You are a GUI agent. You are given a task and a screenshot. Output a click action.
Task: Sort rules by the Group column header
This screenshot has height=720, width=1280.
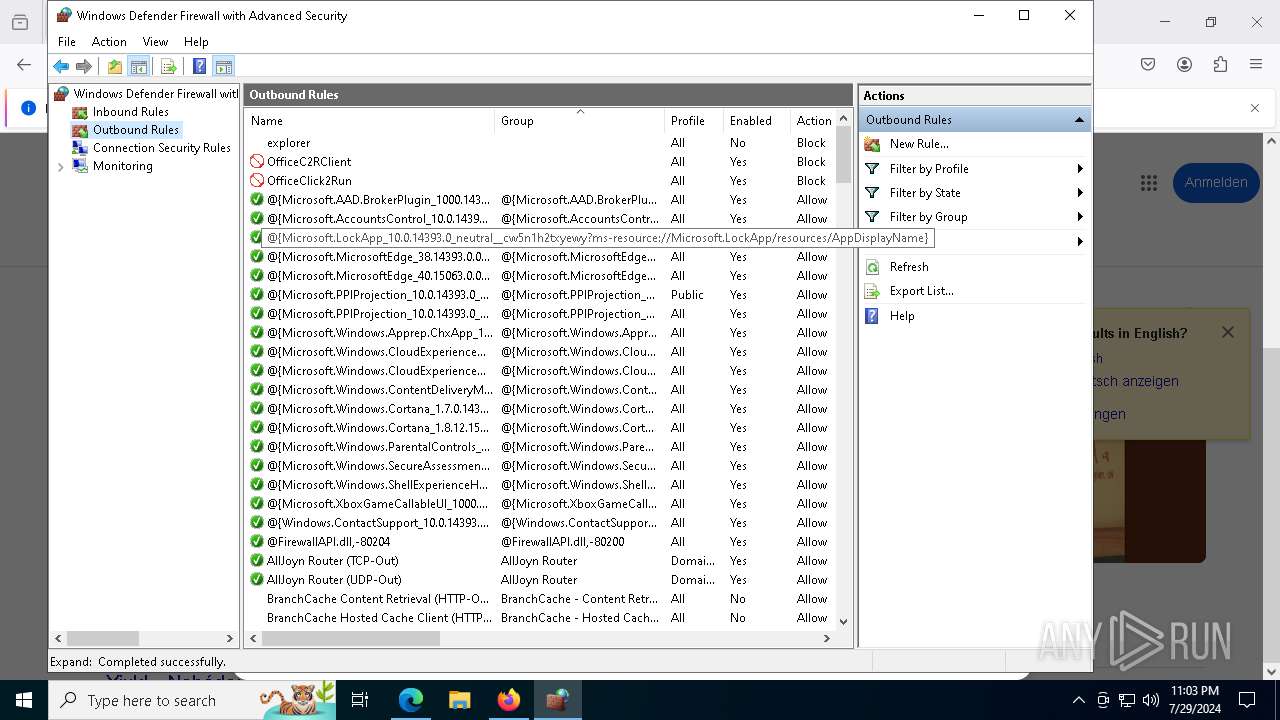pyautogui.click(x=579, y=121)
